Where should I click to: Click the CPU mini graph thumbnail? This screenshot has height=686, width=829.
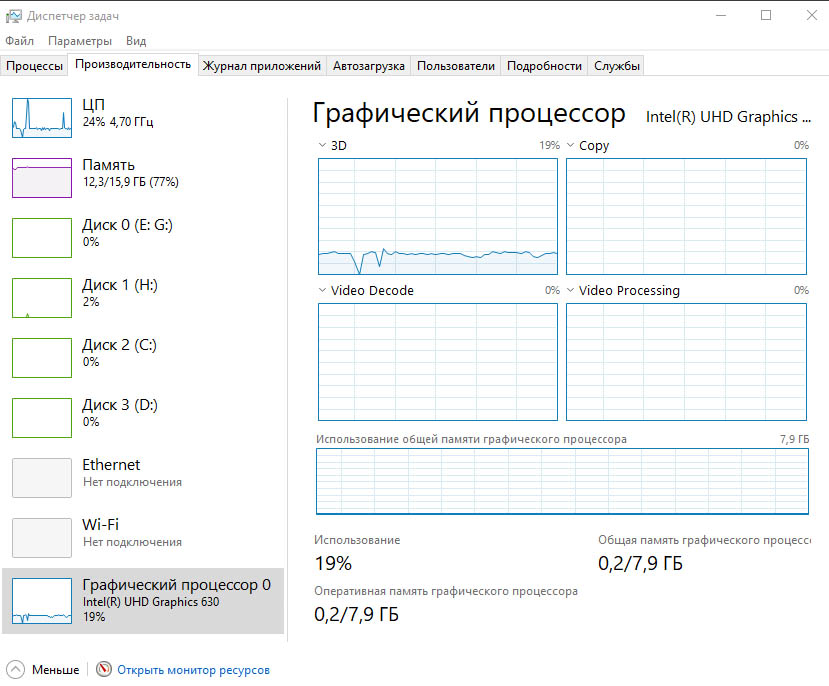pos(41,117)
